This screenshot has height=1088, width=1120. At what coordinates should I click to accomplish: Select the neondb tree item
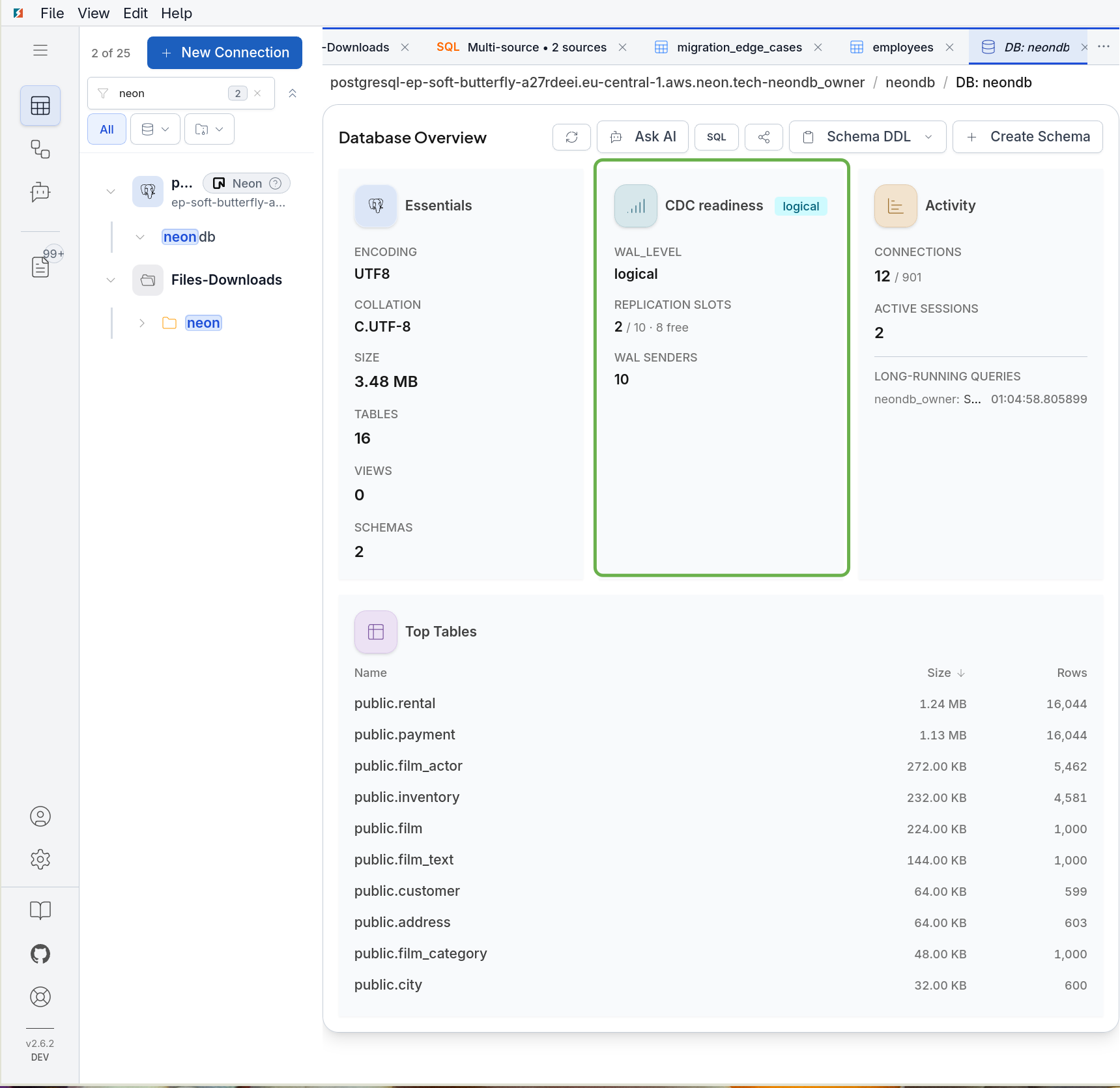click(189, 237)
